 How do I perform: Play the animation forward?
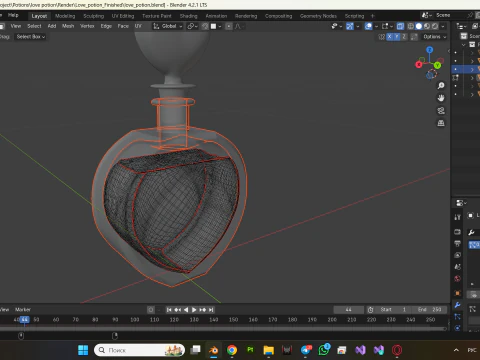pos(194,310)
